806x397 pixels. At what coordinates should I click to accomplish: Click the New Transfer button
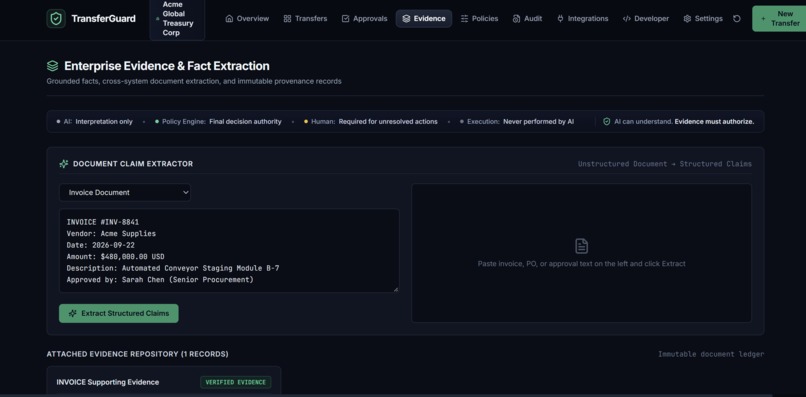779,19
